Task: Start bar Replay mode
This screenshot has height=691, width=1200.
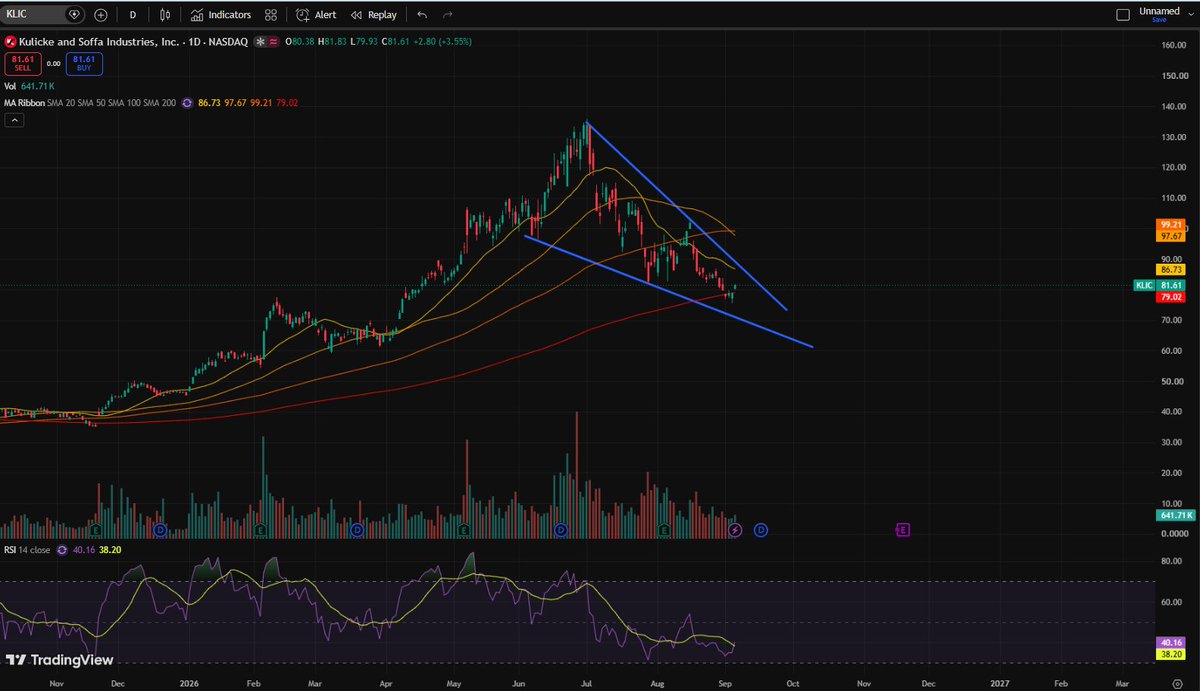Action: coord(373,15)
